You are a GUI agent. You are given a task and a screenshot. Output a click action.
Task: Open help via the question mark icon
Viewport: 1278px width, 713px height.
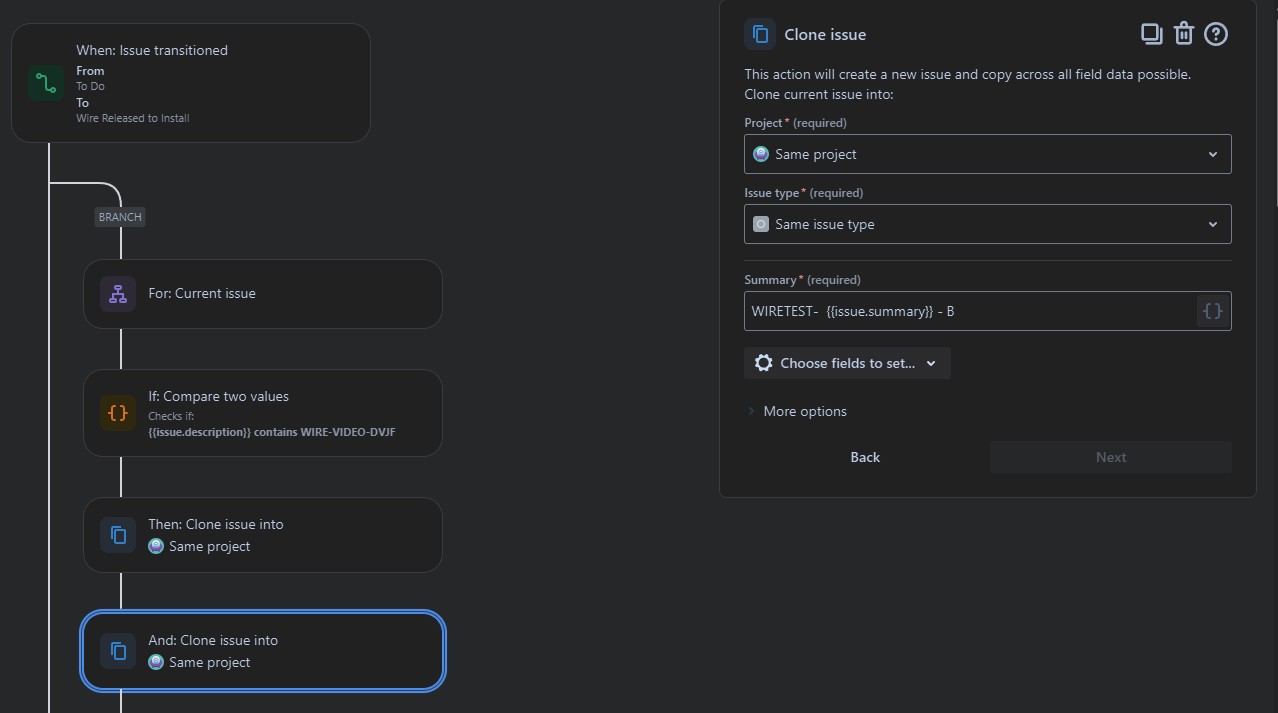tap(1215, 33)
